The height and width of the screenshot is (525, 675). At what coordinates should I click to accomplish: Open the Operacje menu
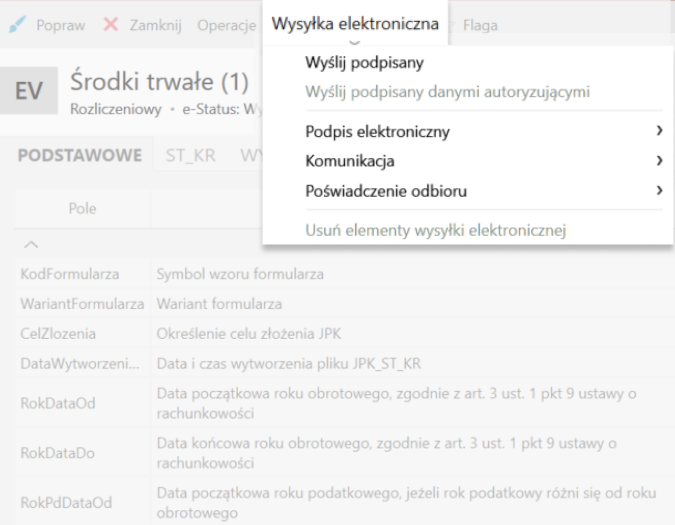pyautogui.click(x=226, y=24)
